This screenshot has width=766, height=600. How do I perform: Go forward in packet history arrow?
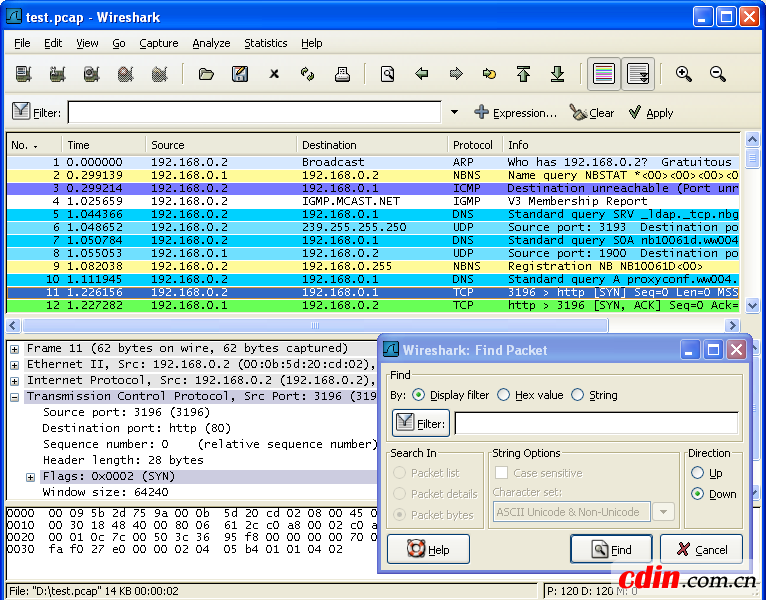pyautogui.click(x=456, y=74)
